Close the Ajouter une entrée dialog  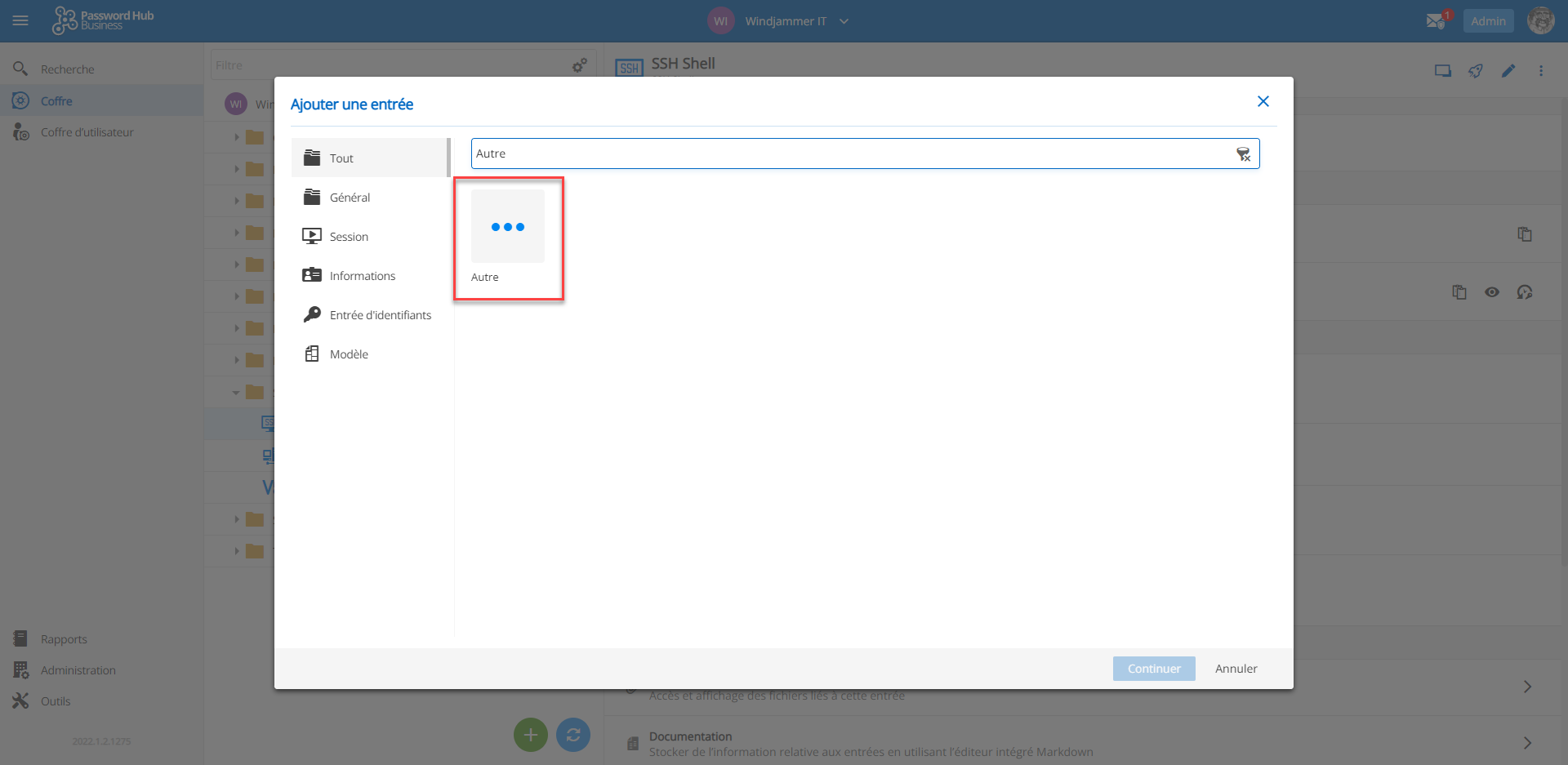click(x=1263, y=101)
